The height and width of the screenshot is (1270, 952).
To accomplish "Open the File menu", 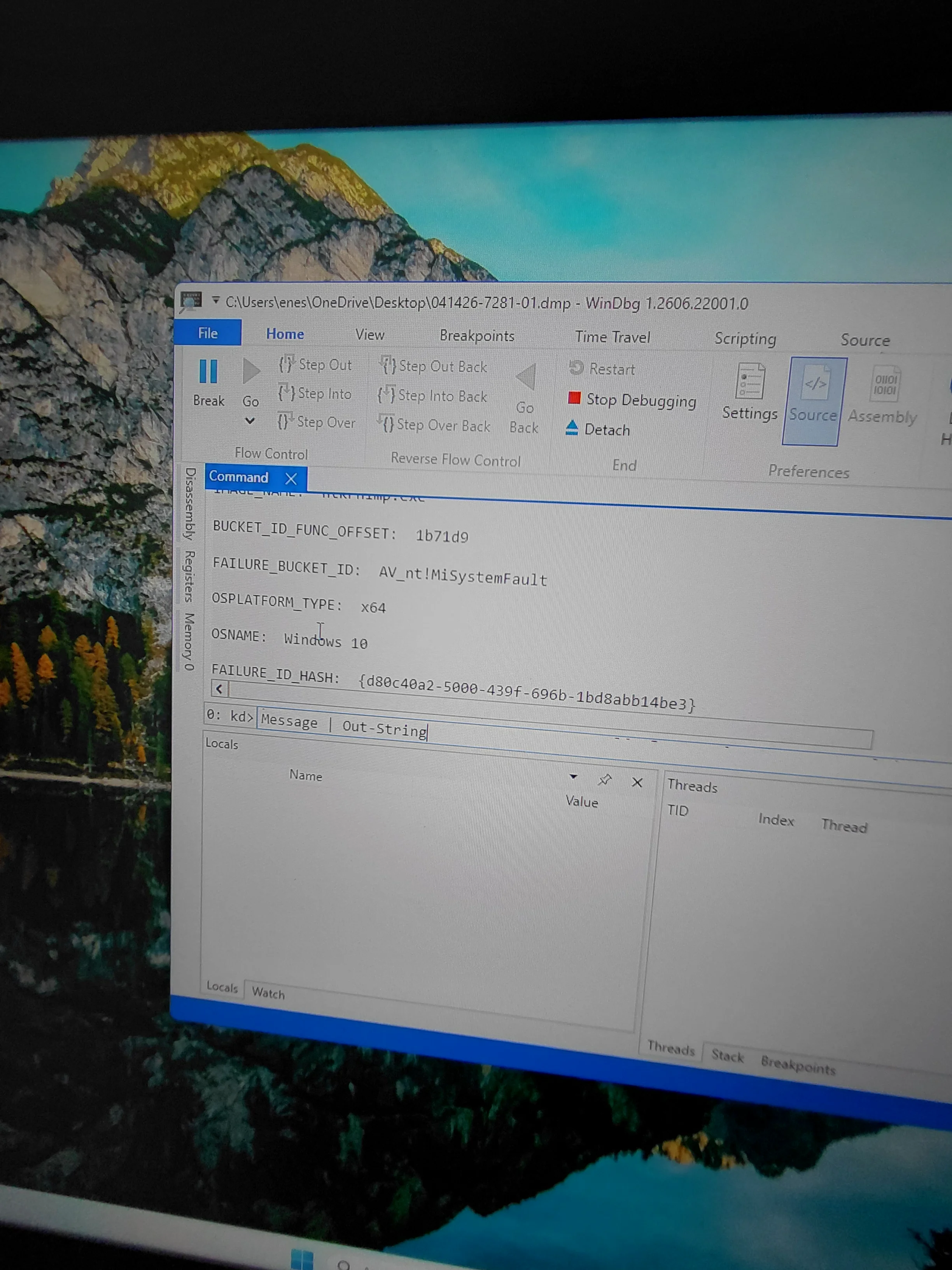I will (x=208, y=333).
